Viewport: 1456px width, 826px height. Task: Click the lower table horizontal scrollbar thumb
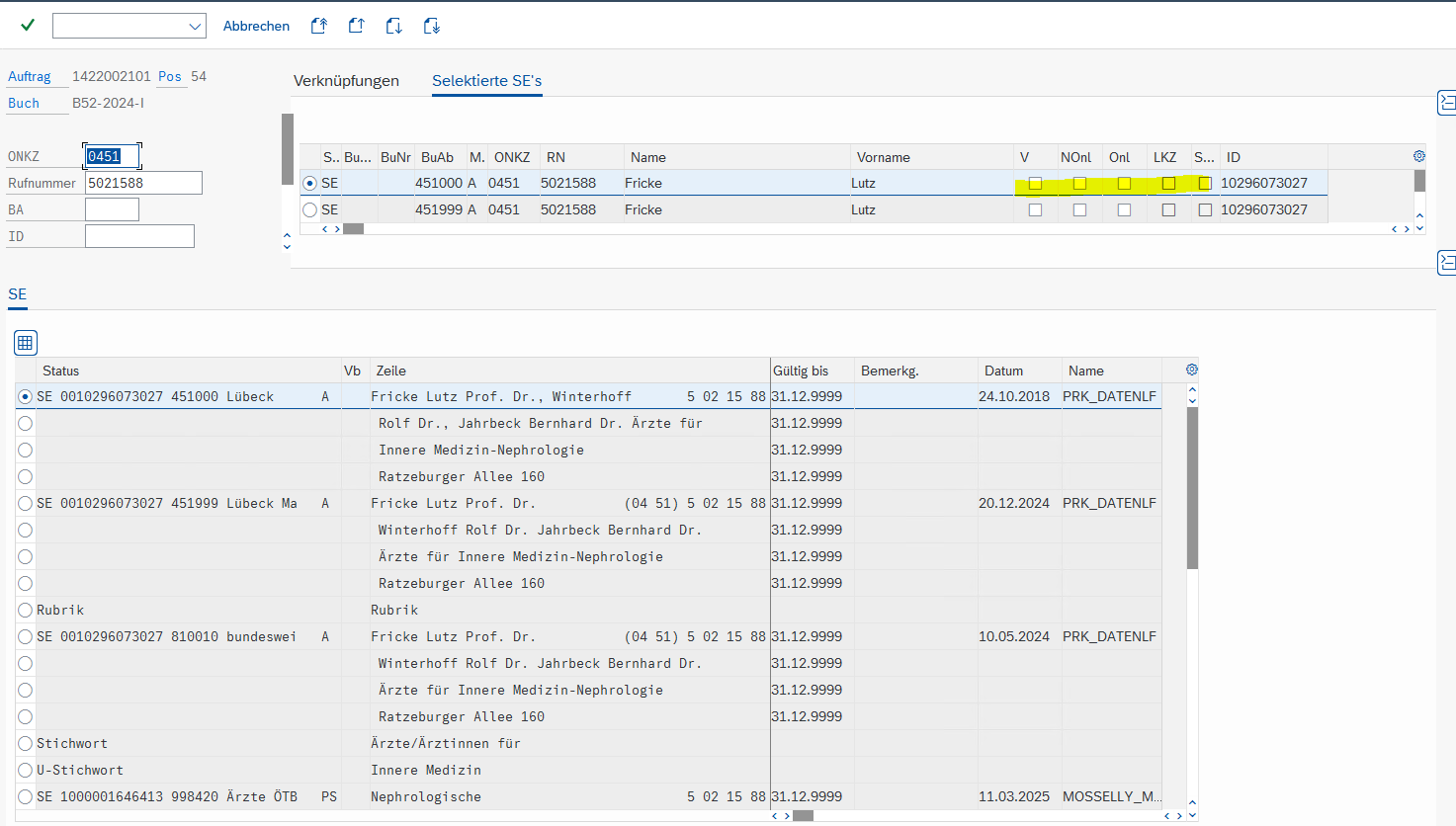pyautogui.click(x=803, y=816)
